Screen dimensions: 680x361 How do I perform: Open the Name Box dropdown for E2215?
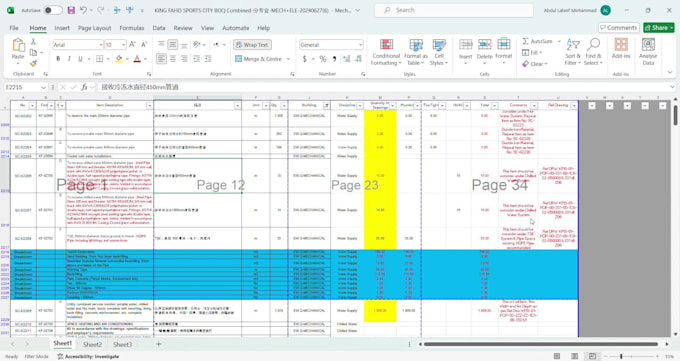click(x=43, y=87)
